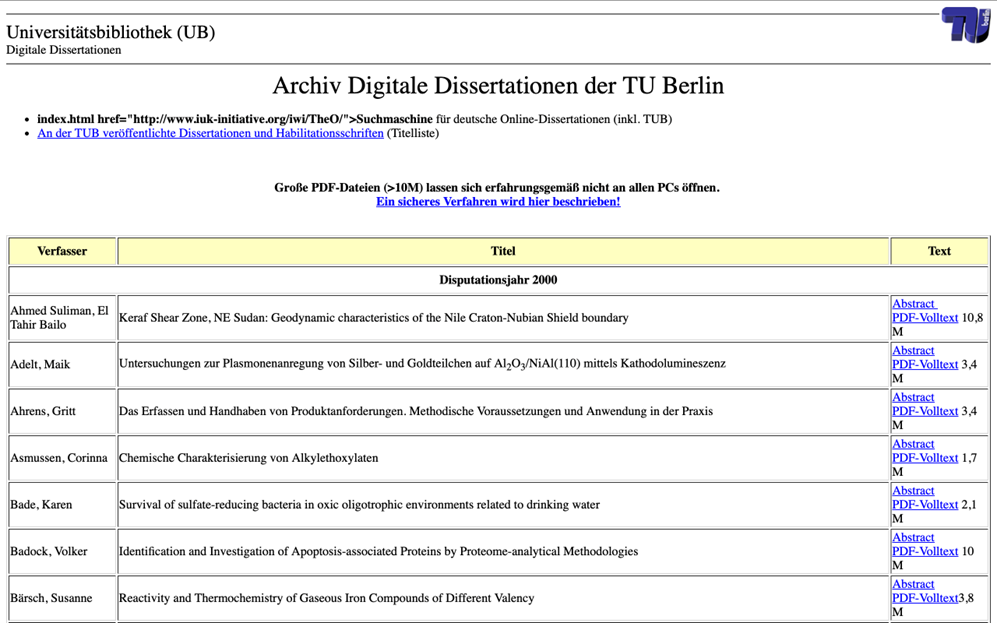Click title 'Reactivity and Thermochemistry of Gaseous Iron Compounds'
Viewport: 997px width, 623px height.
click(x=326, y=598)
